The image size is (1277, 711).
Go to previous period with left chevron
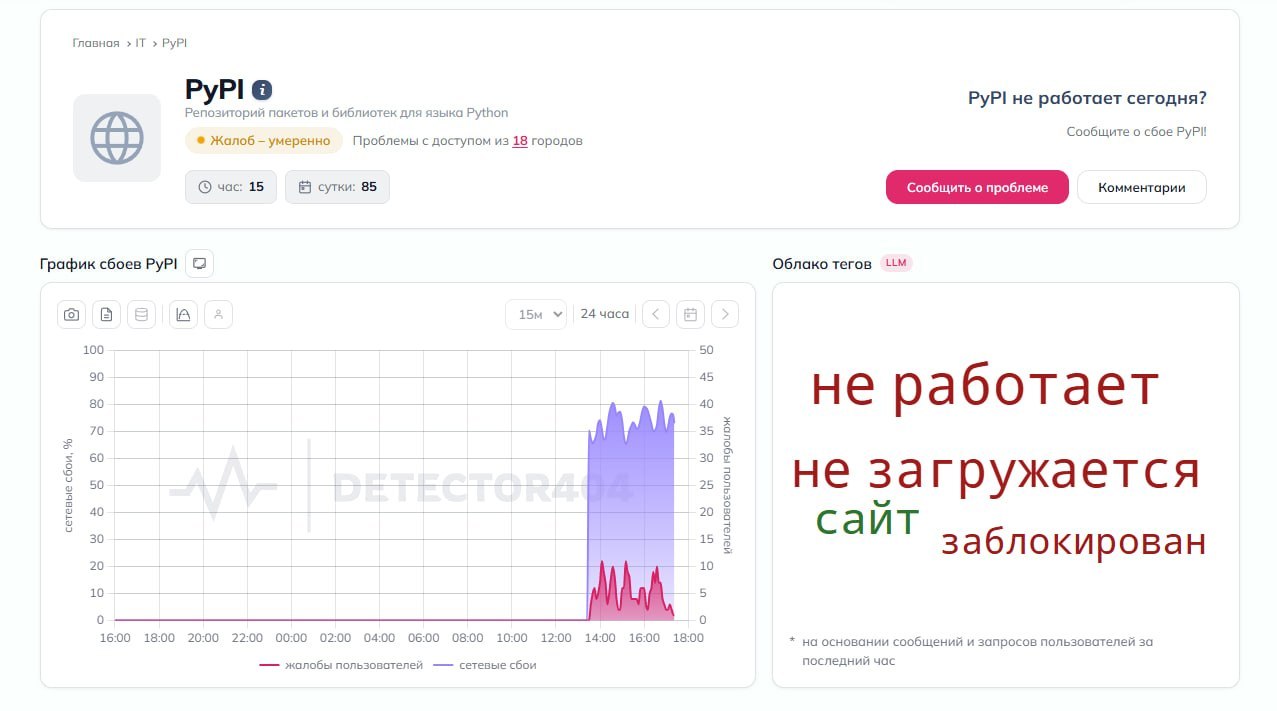tap(656, 314)
